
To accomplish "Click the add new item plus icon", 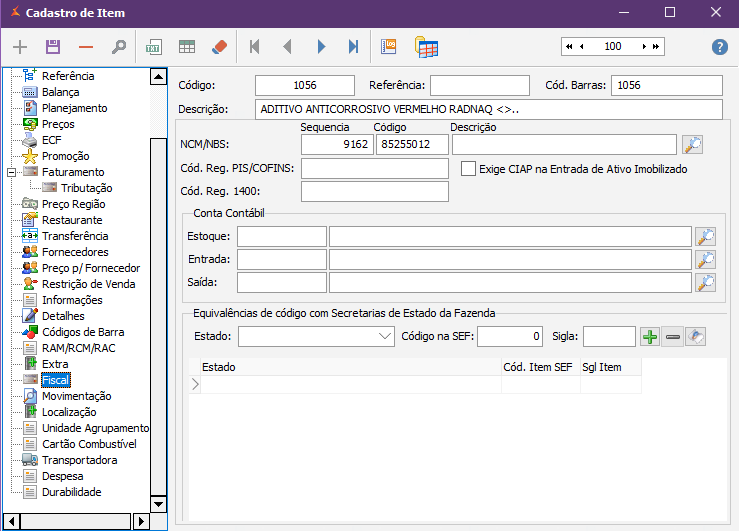I will [x=20, y=47].
